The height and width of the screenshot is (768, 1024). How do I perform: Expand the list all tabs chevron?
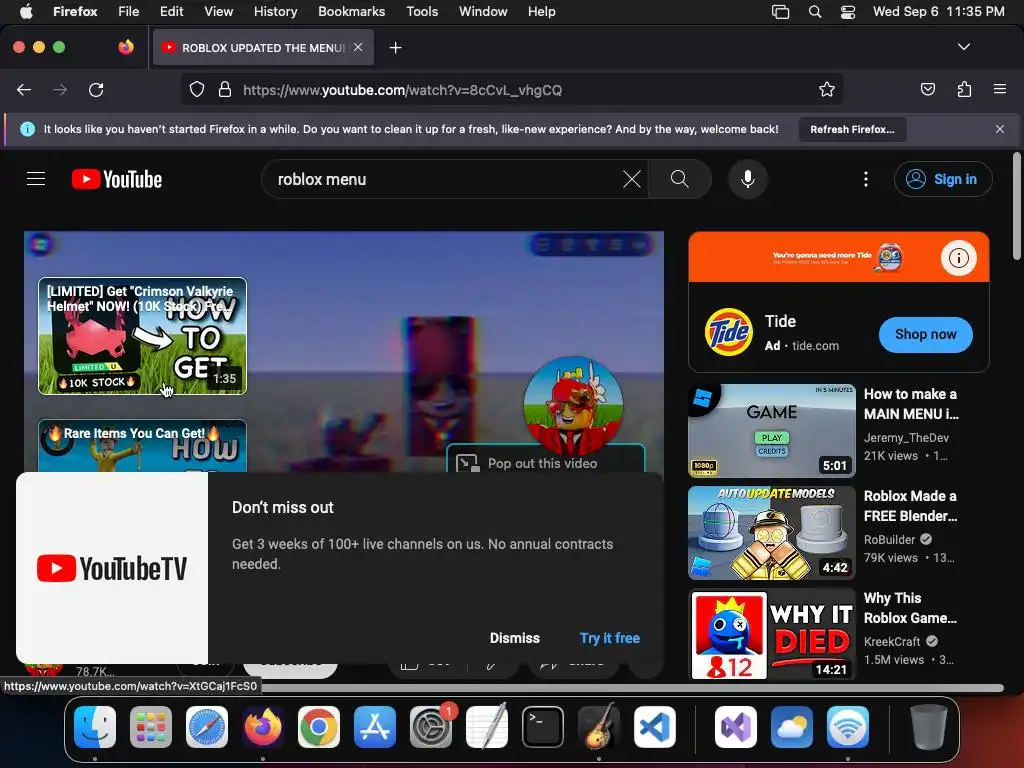click(964, 47)
